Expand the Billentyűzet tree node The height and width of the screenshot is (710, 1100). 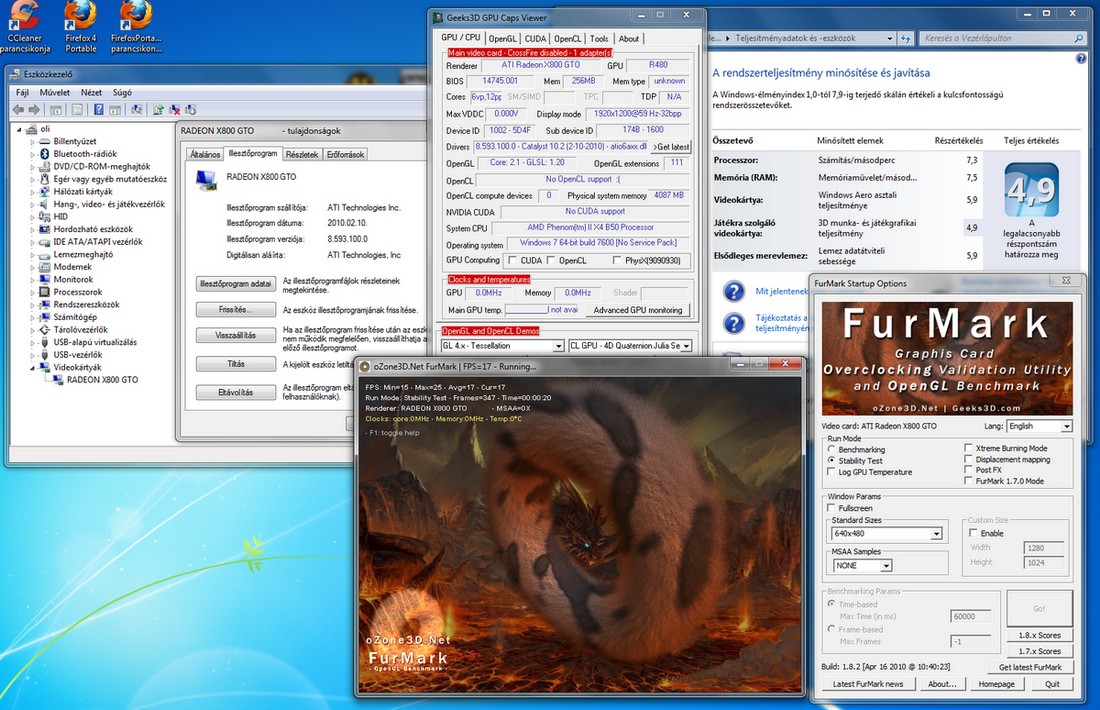point(32,141)
